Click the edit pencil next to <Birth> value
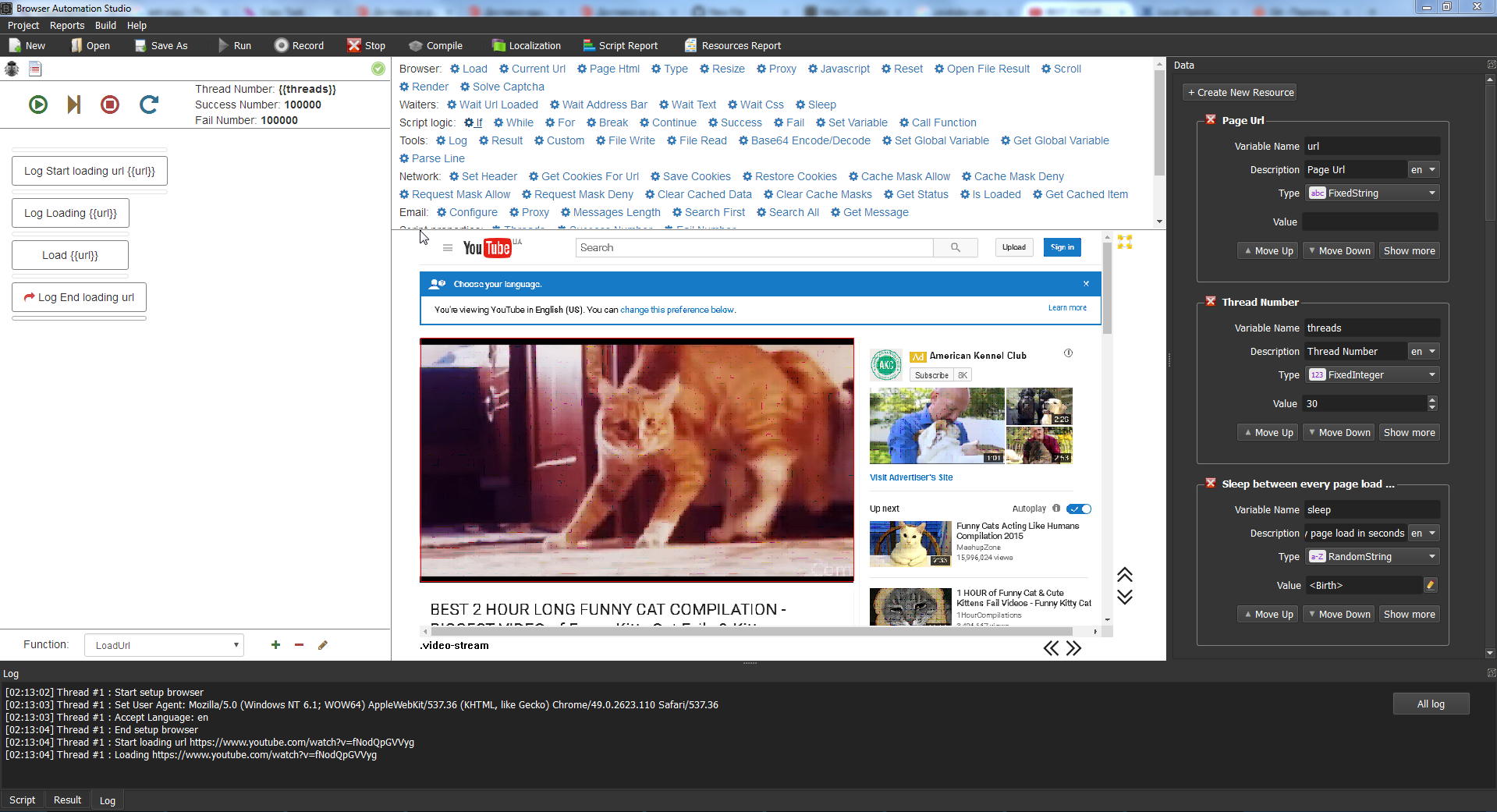 pos(1431,585)
